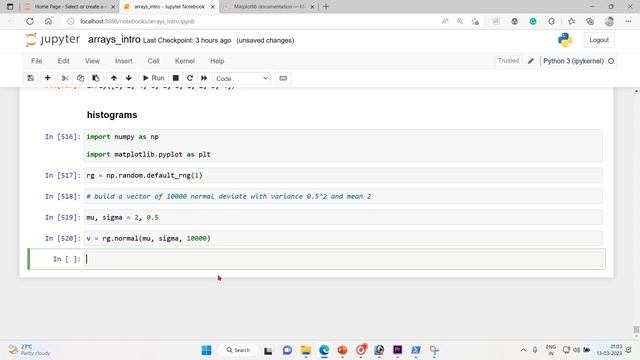The width and height of the screenshot is (640, 360).
Task: Click the Trusted notebook indicator
Action: (x=508, y=61)
